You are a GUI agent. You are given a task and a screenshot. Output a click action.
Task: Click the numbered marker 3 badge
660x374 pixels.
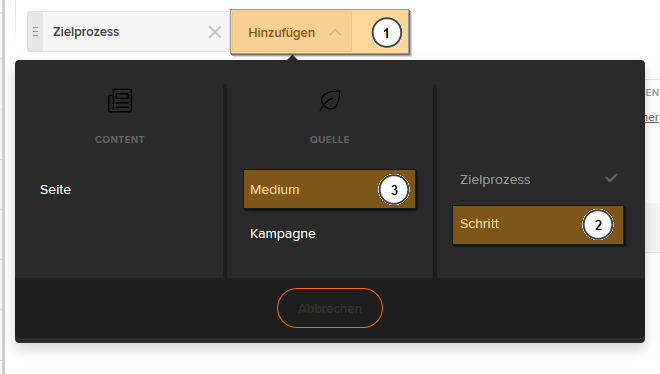394,190
